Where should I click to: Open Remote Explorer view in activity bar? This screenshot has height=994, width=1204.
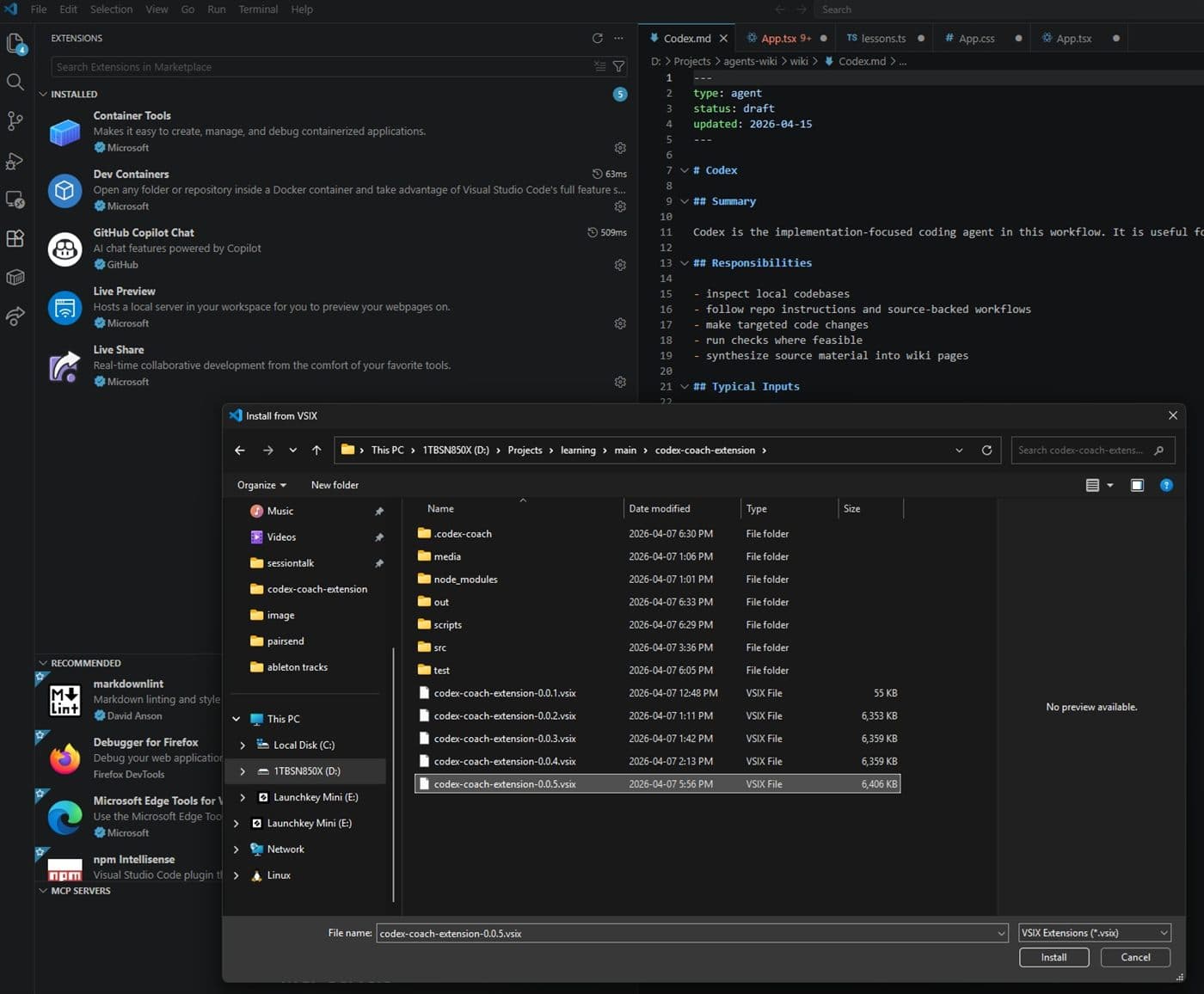click(x=15, y=199)
